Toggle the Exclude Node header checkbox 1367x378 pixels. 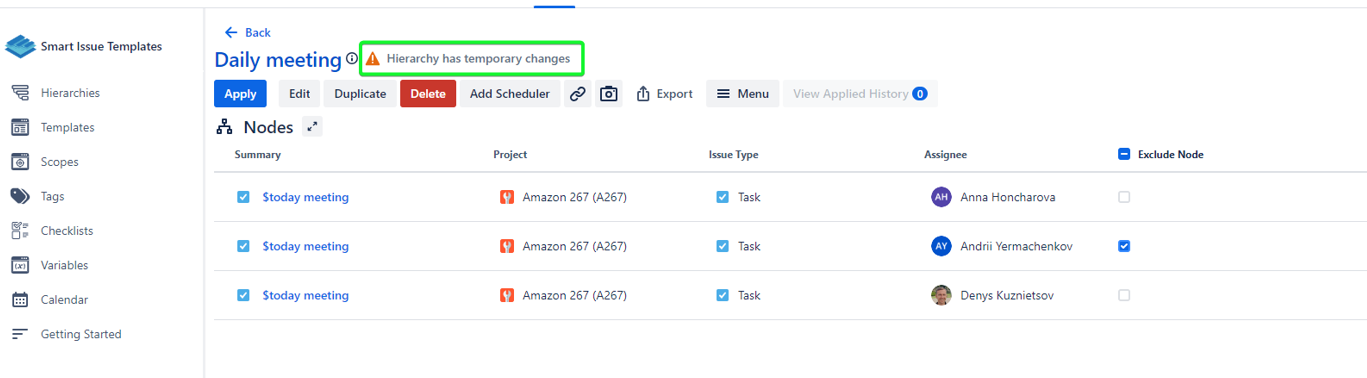[1124, 155]
